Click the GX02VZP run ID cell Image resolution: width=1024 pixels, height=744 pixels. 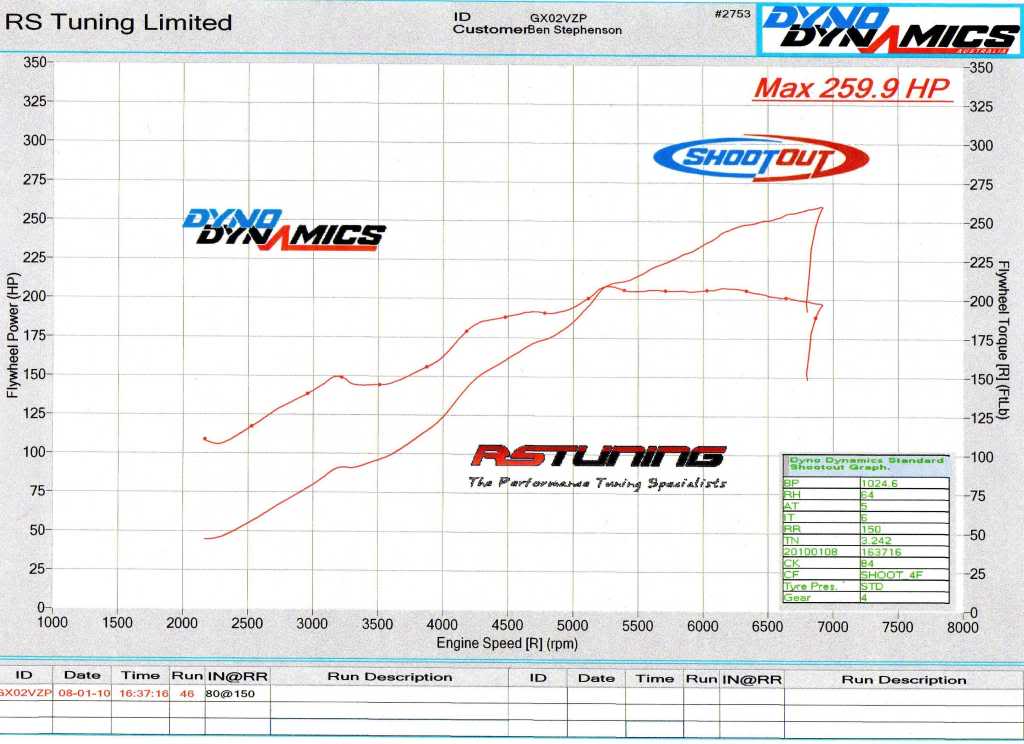click(24, 692)
